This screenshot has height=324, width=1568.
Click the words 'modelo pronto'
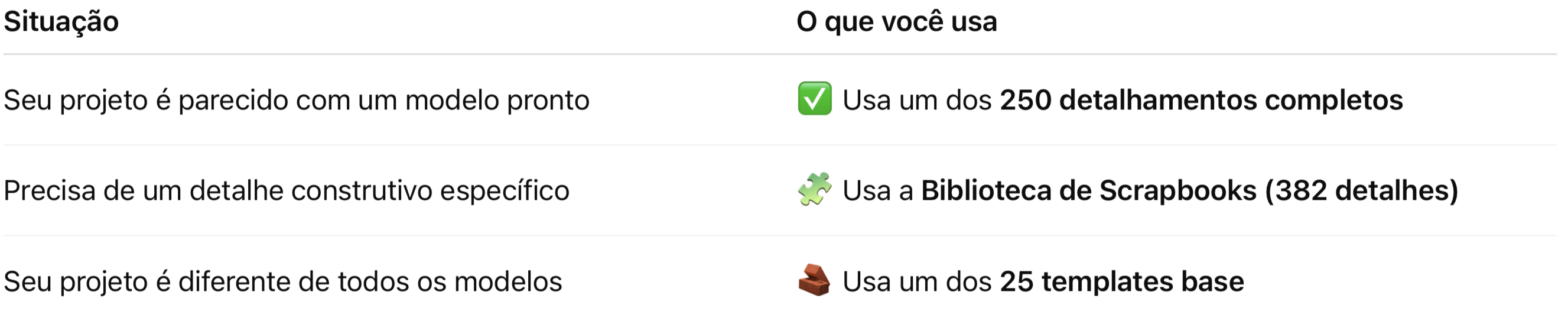497,100
